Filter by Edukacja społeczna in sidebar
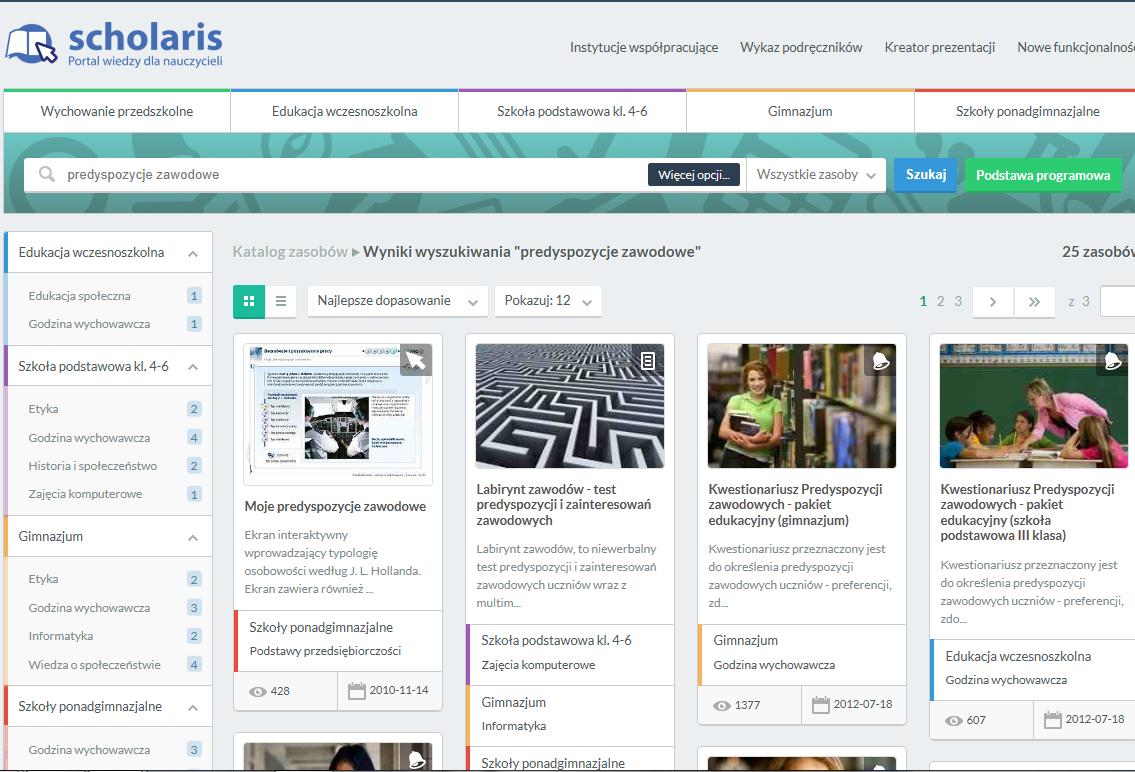1135x772 pixels. tap(80, 296)
